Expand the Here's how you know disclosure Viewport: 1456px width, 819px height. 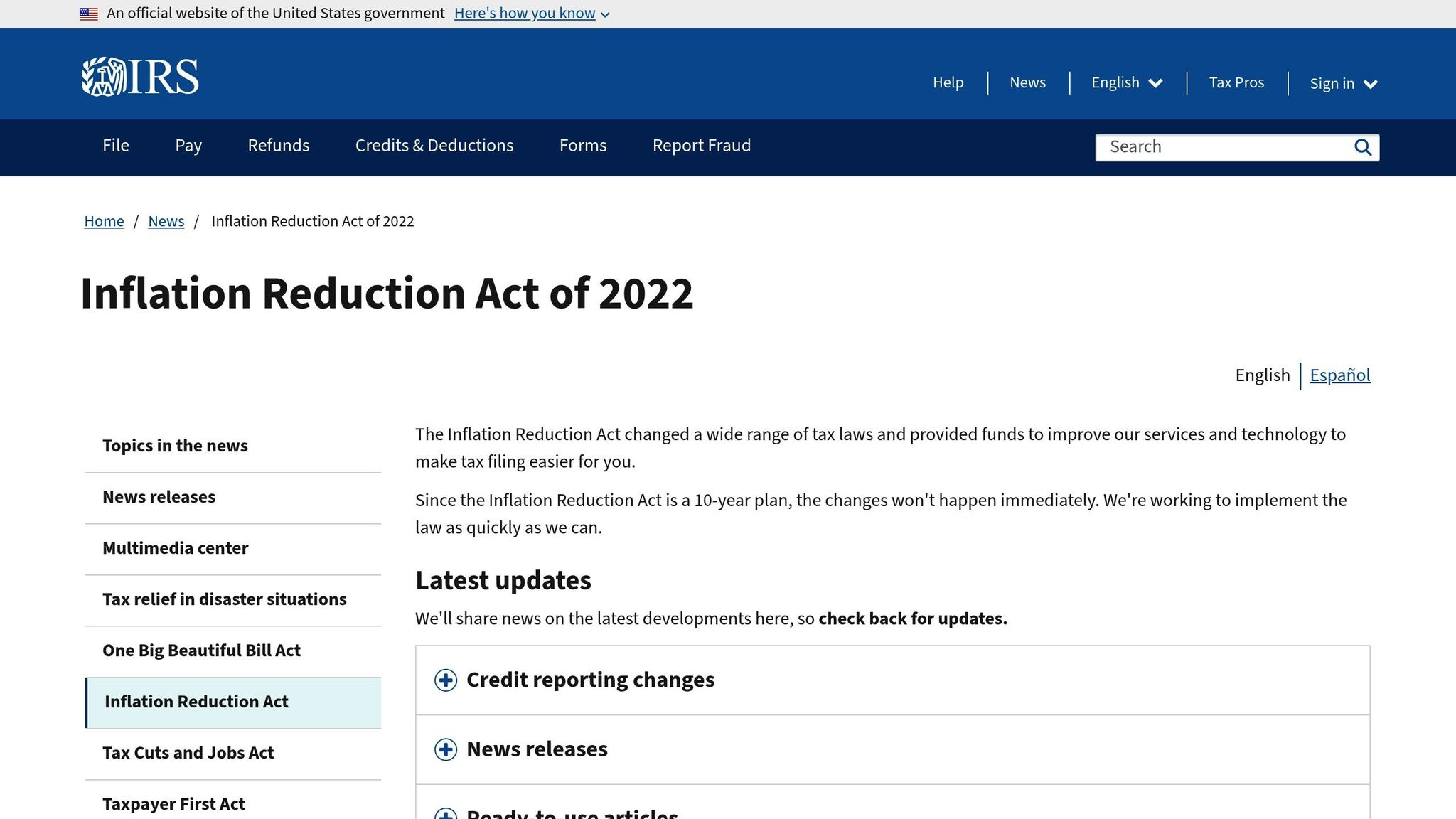[x=525, y=13]
